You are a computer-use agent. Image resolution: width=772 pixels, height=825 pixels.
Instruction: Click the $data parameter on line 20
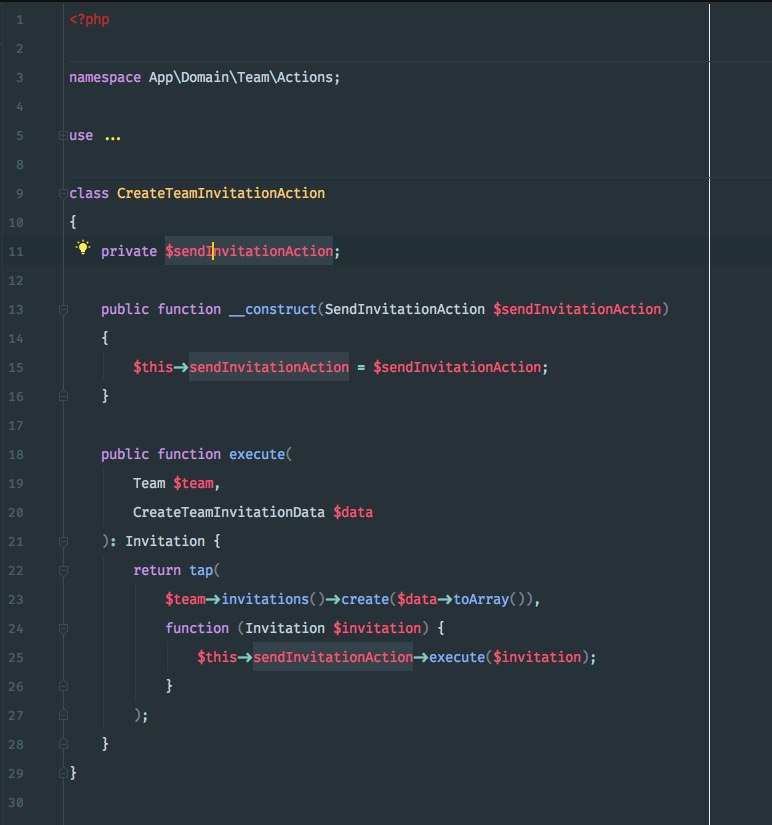click(353, 512)
